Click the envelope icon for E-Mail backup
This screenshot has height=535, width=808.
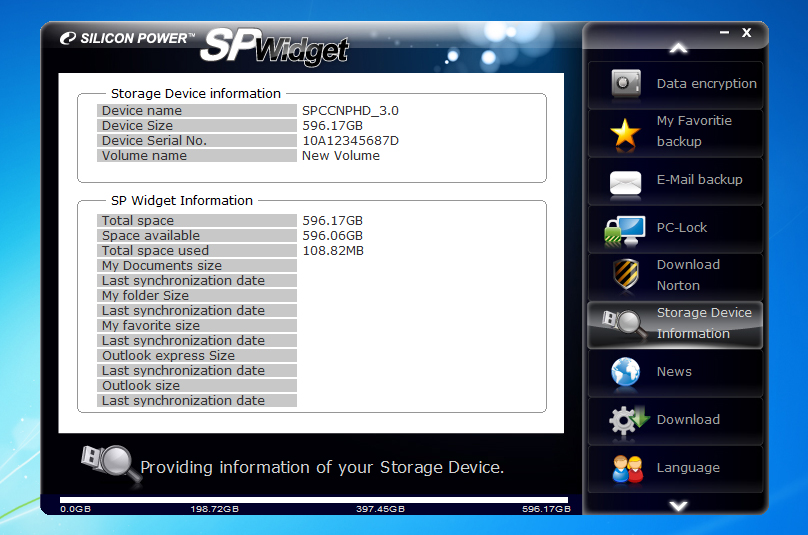[626, 181]
